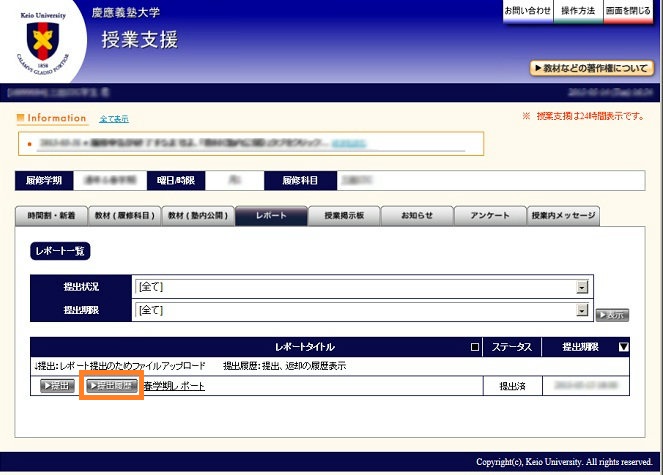Open the 操作方法 help button

[577, 11]
